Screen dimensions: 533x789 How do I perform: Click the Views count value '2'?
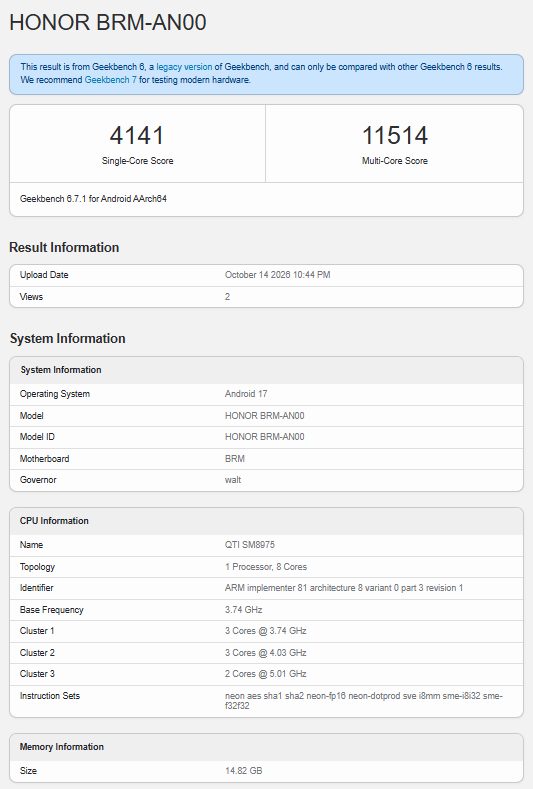click(x=227, y=297)
